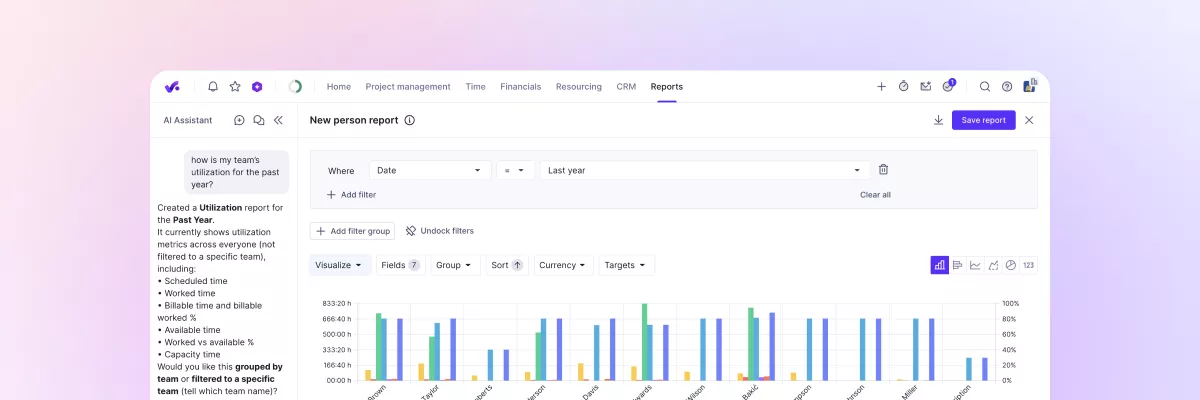Image resolution: width=1200 pixels, height=400 pixels.
Task: Click the favorites star icon
Action: 235,87
